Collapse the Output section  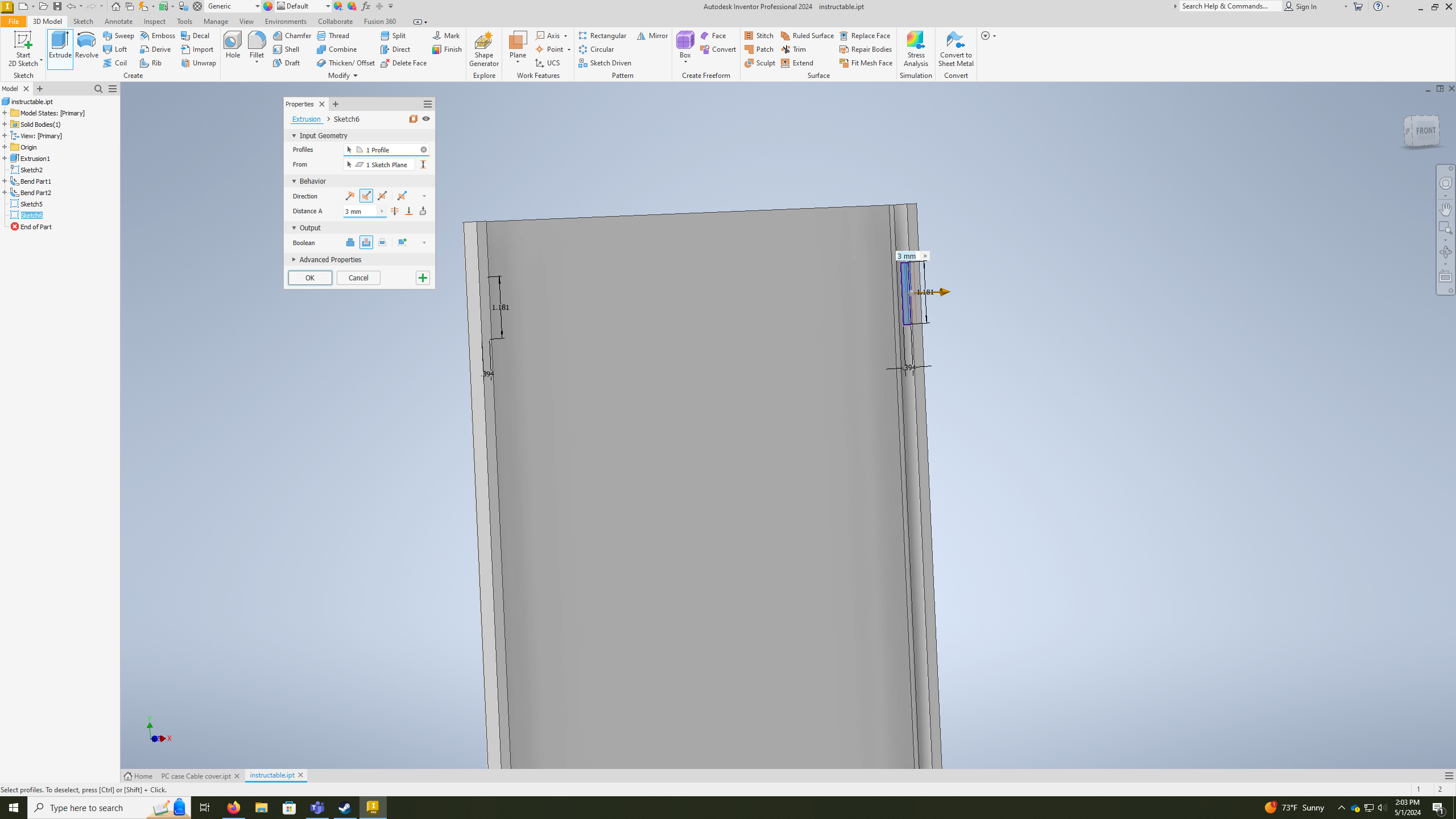click(294, 227)
